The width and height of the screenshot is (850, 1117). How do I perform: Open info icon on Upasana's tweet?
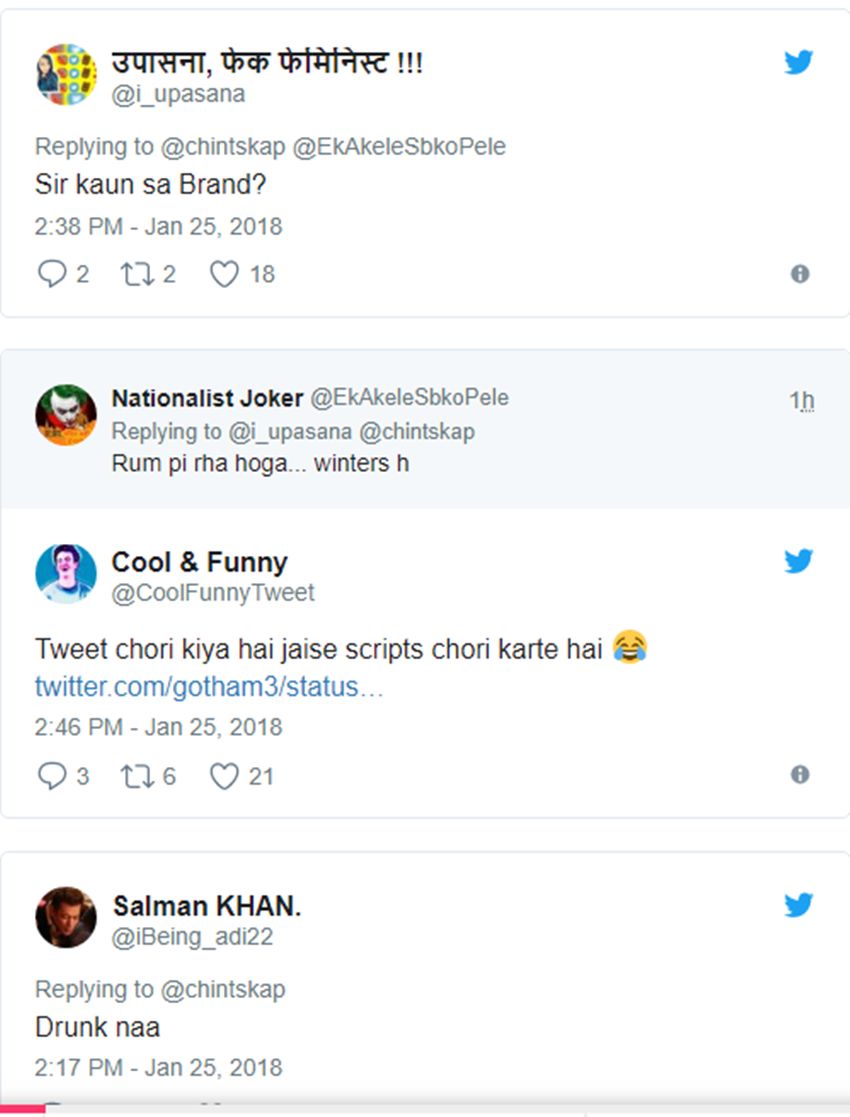[799, 274]
